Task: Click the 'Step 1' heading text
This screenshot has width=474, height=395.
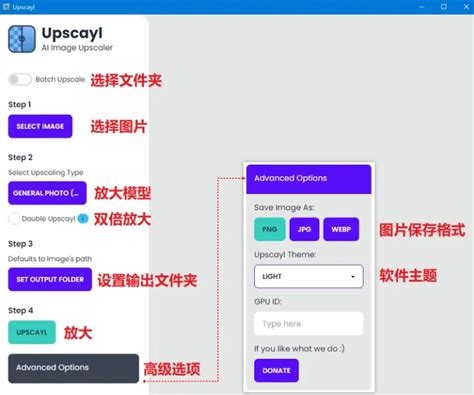Action: pos(20,105)
